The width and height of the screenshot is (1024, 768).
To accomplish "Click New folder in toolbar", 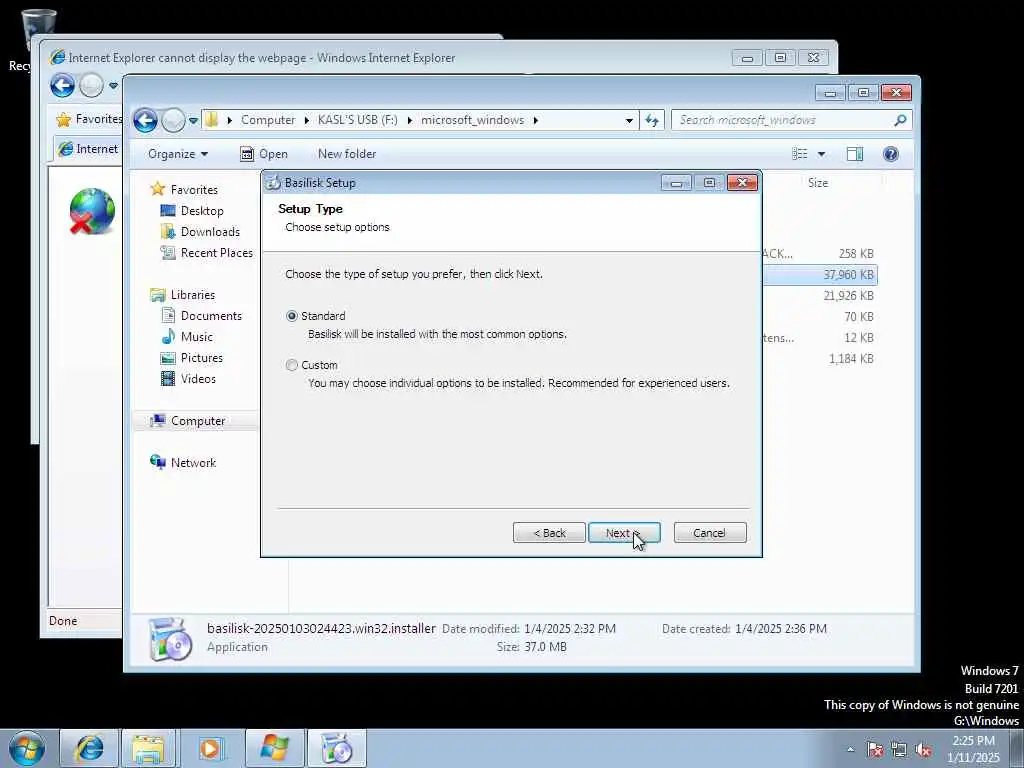I will pos(347,154).
